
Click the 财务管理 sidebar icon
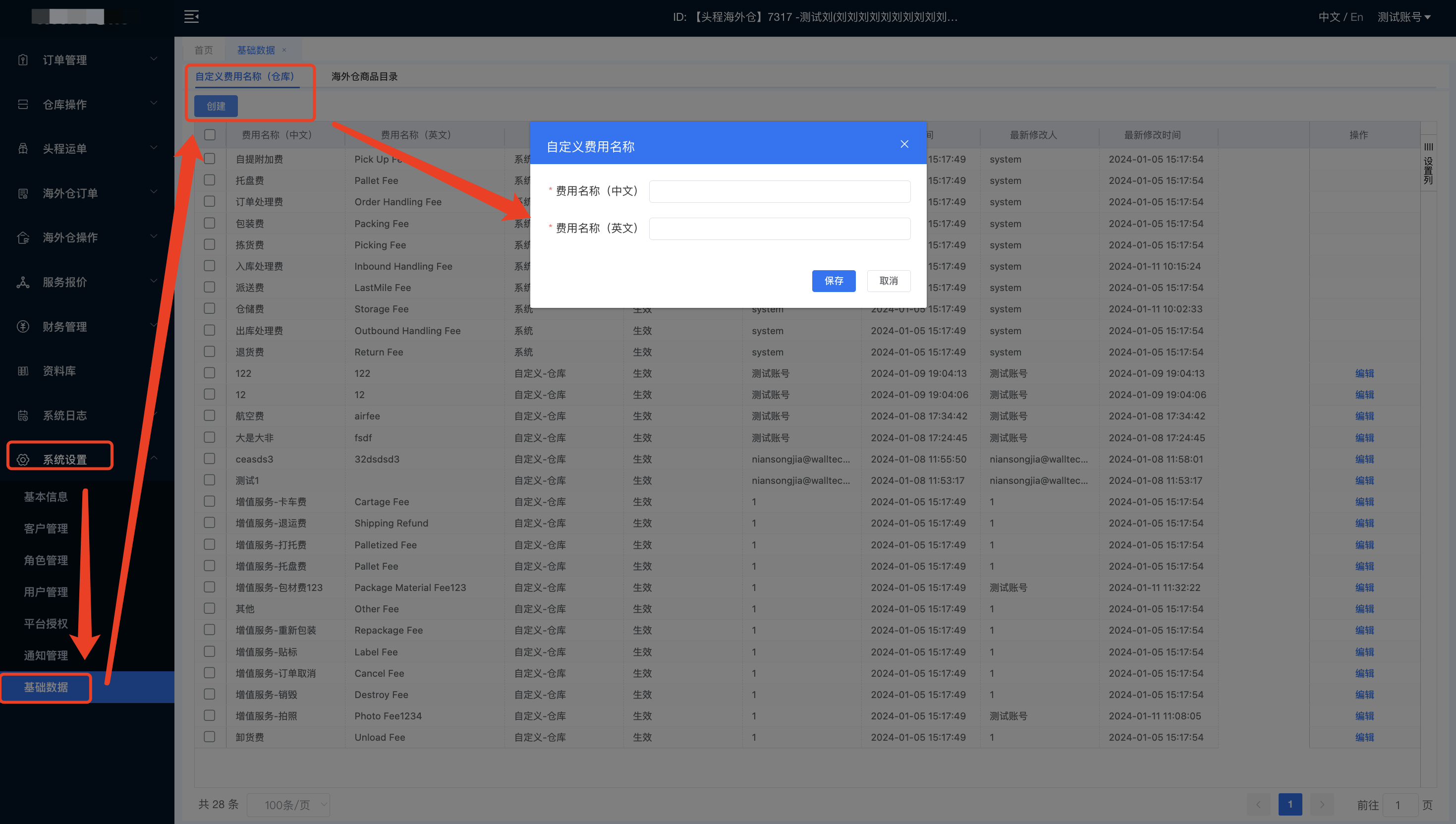click(x=23, y=327)
